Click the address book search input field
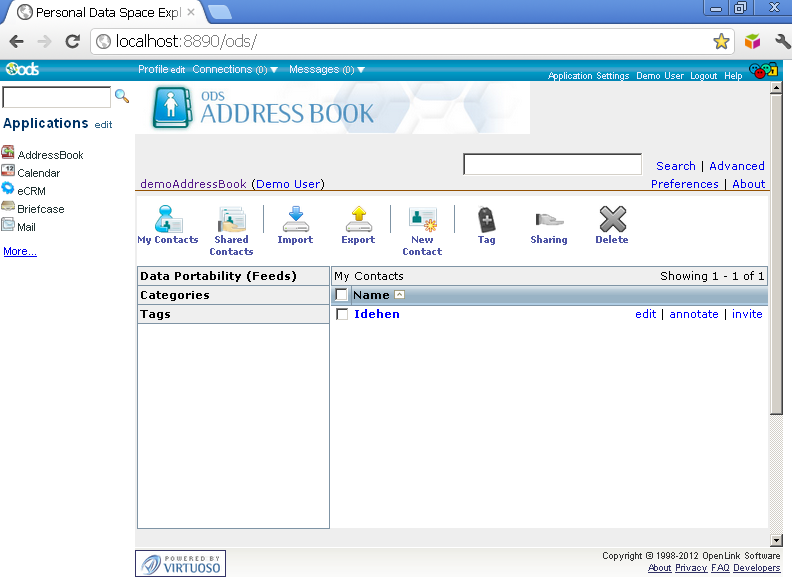The width and height of the screenshot is (792, 587). tap(552, 165)
